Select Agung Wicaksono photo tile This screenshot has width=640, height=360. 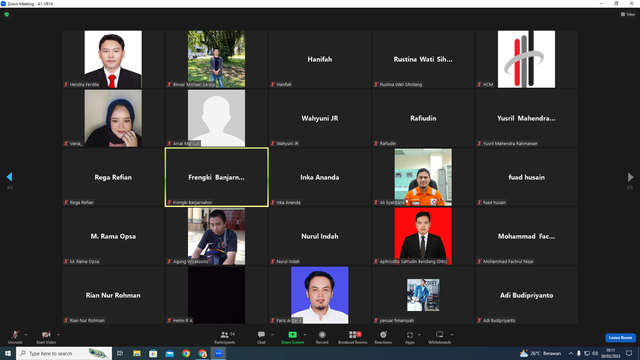tap(216, 236)
